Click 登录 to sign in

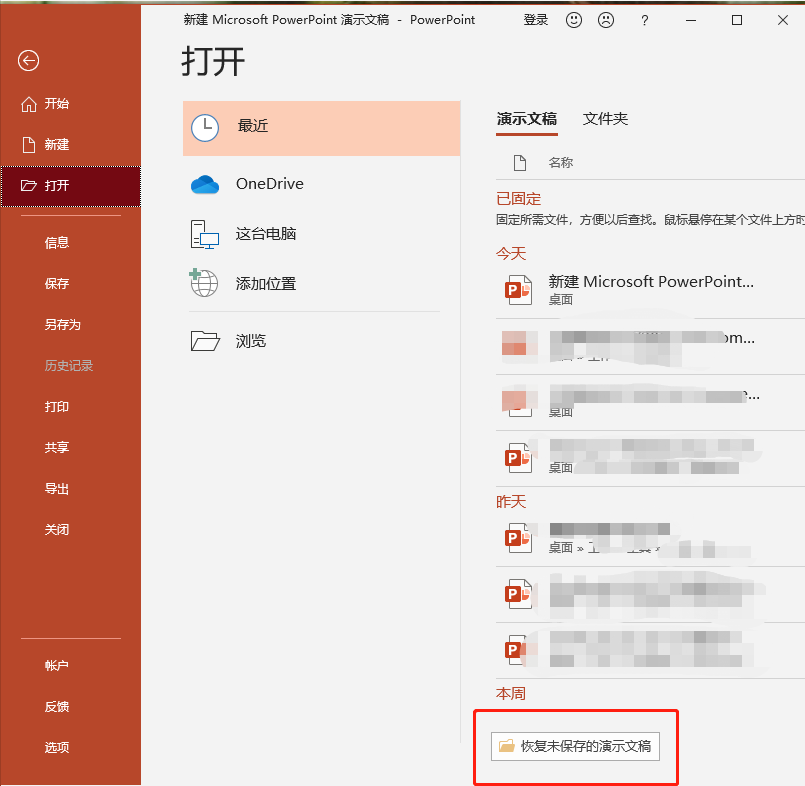click(x=536, y=20)
